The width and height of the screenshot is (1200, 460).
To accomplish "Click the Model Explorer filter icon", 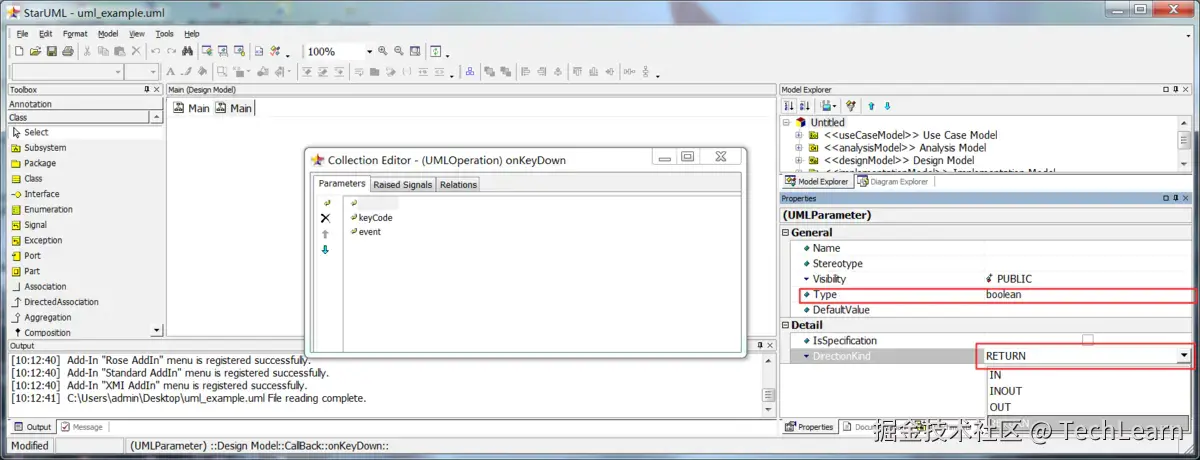I will point(851,105).
